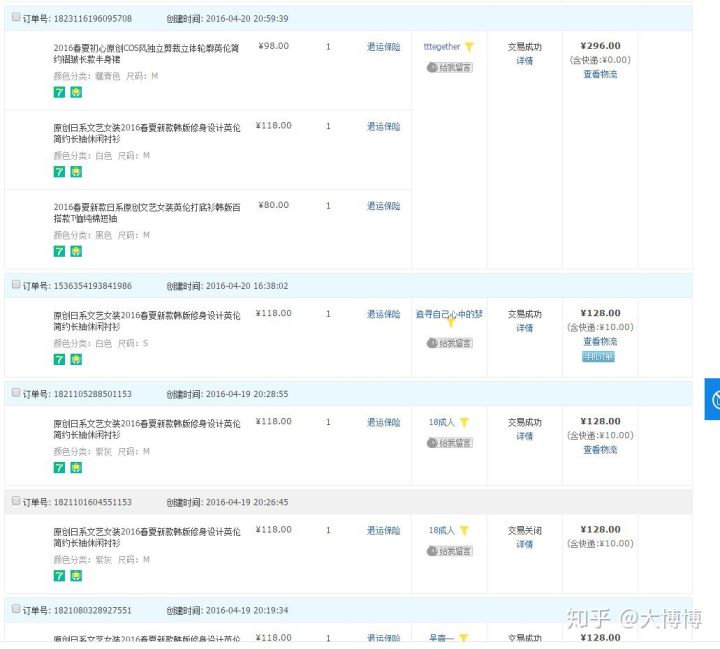Click yellow badge icon under white size M item
Screen dimensions: 720x649
coord(76,171)
